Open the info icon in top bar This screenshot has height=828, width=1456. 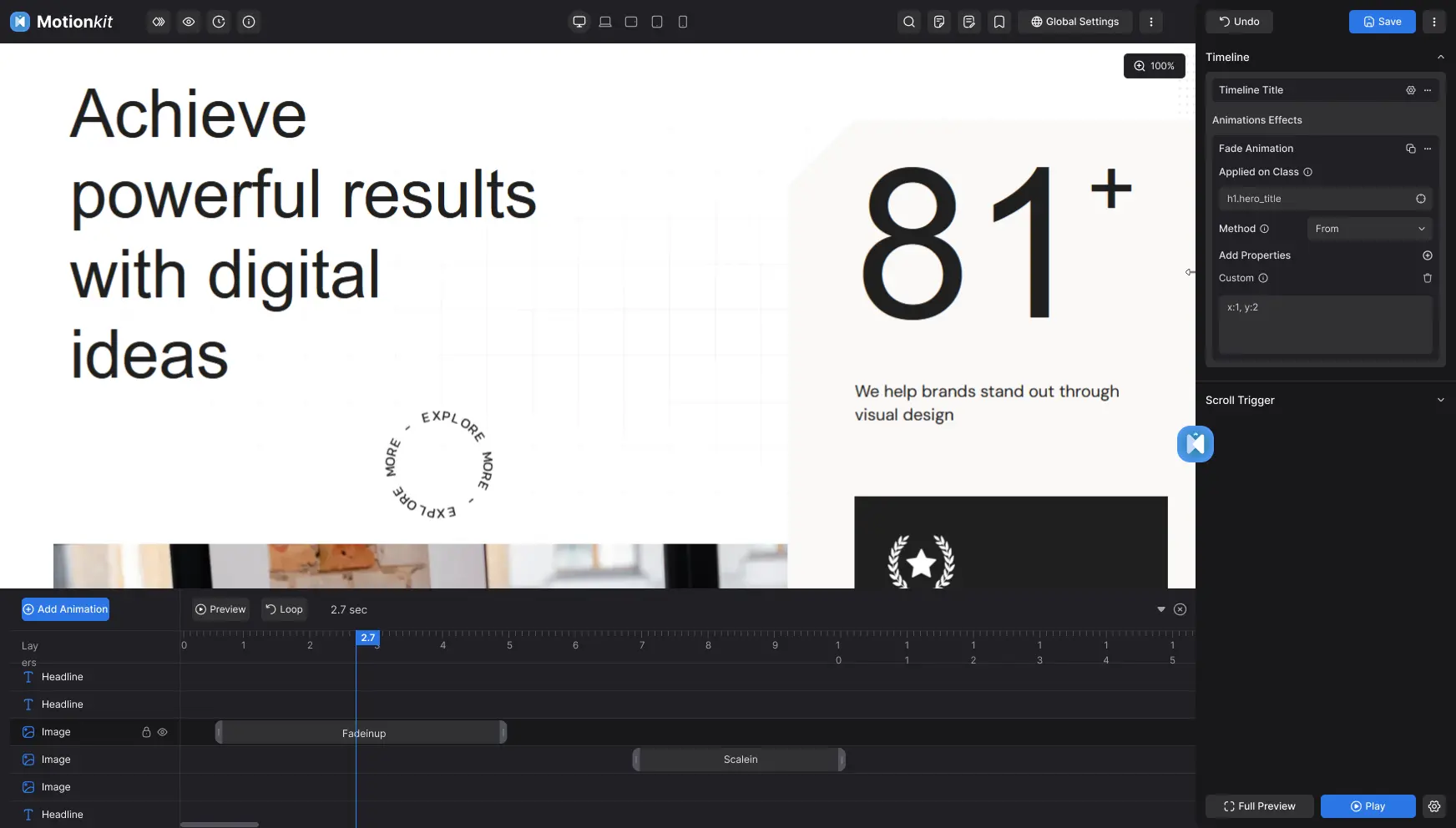[249, 22]
